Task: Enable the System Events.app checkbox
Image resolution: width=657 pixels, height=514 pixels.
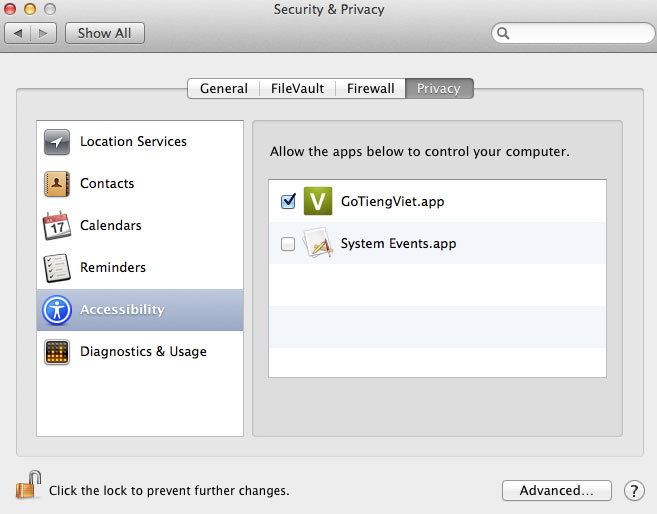Action: pyautogui.click(x=289, y=244)
